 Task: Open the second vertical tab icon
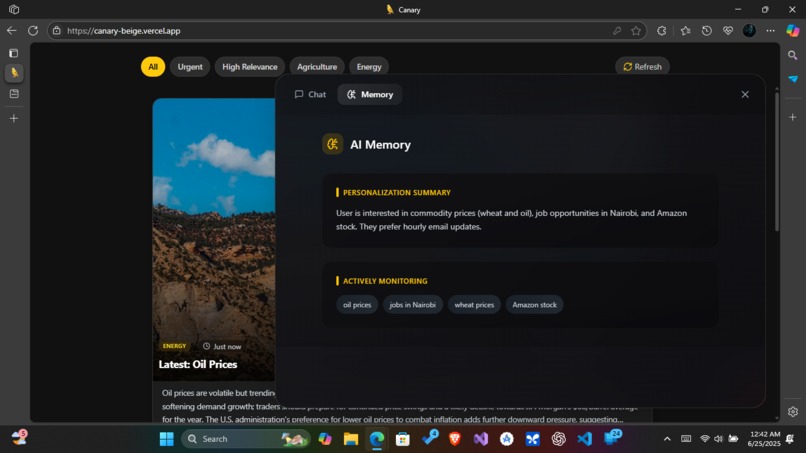14,94
